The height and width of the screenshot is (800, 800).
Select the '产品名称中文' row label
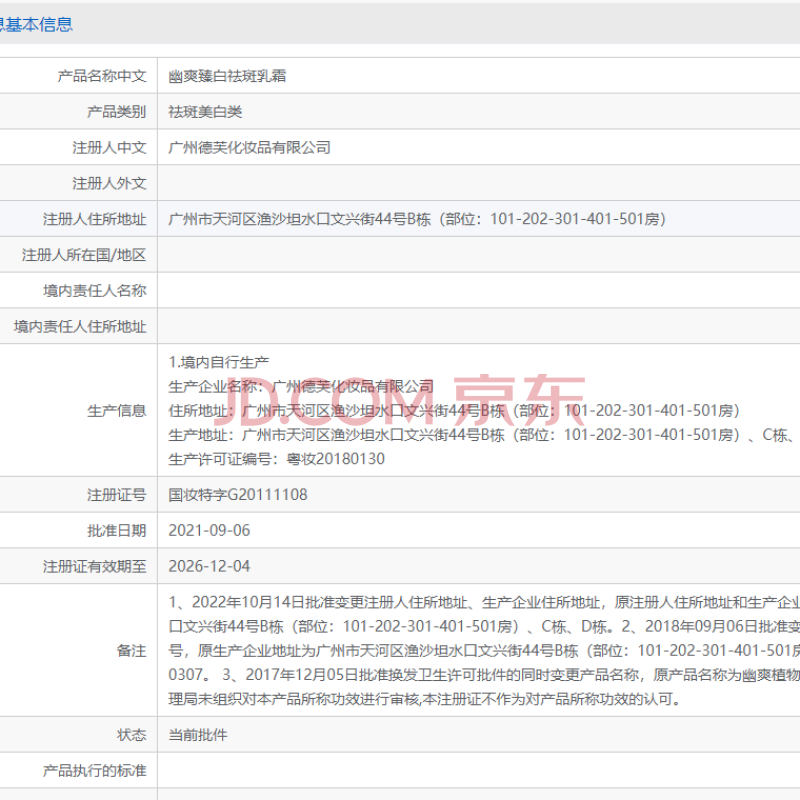click(x=102, y=76)
